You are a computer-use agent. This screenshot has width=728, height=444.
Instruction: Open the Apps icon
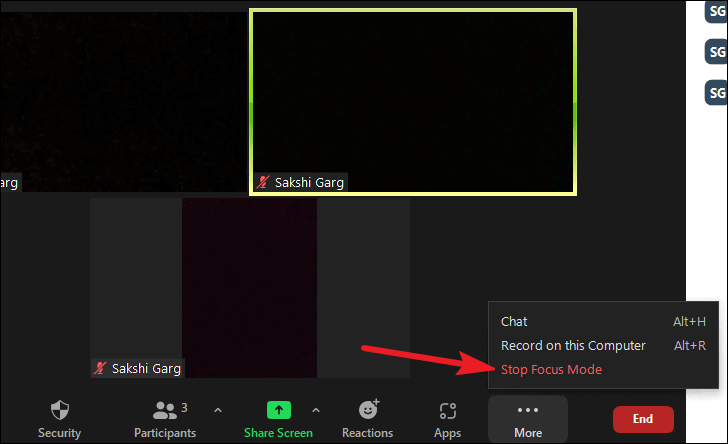tap(448, 411)
